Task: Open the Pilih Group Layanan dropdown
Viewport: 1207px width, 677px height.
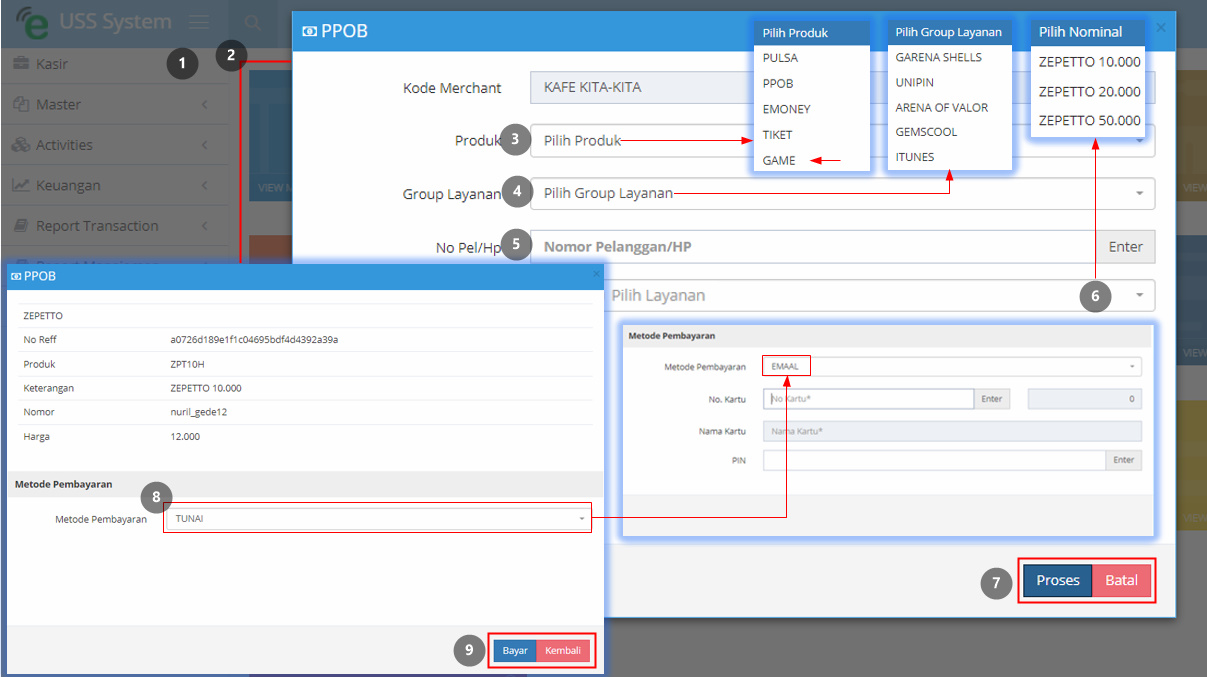Action: tap(842, 193)
